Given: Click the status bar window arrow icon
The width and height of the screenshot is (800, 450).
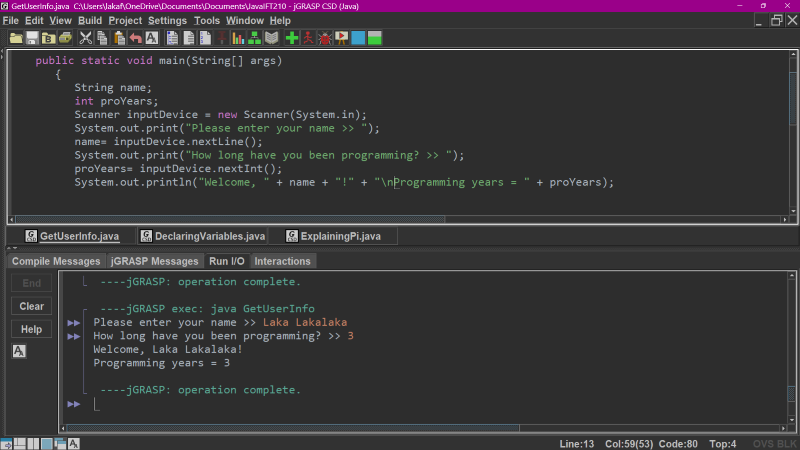Looking at the screenshot, I should tap(6, 444).
